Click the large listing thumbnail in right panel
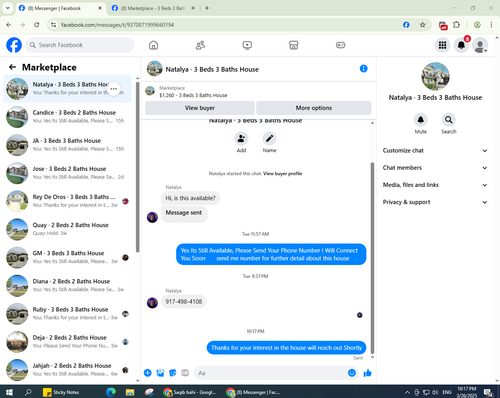Image resolution: width=500 pixels, height=398 pixels. pos(435,76)
